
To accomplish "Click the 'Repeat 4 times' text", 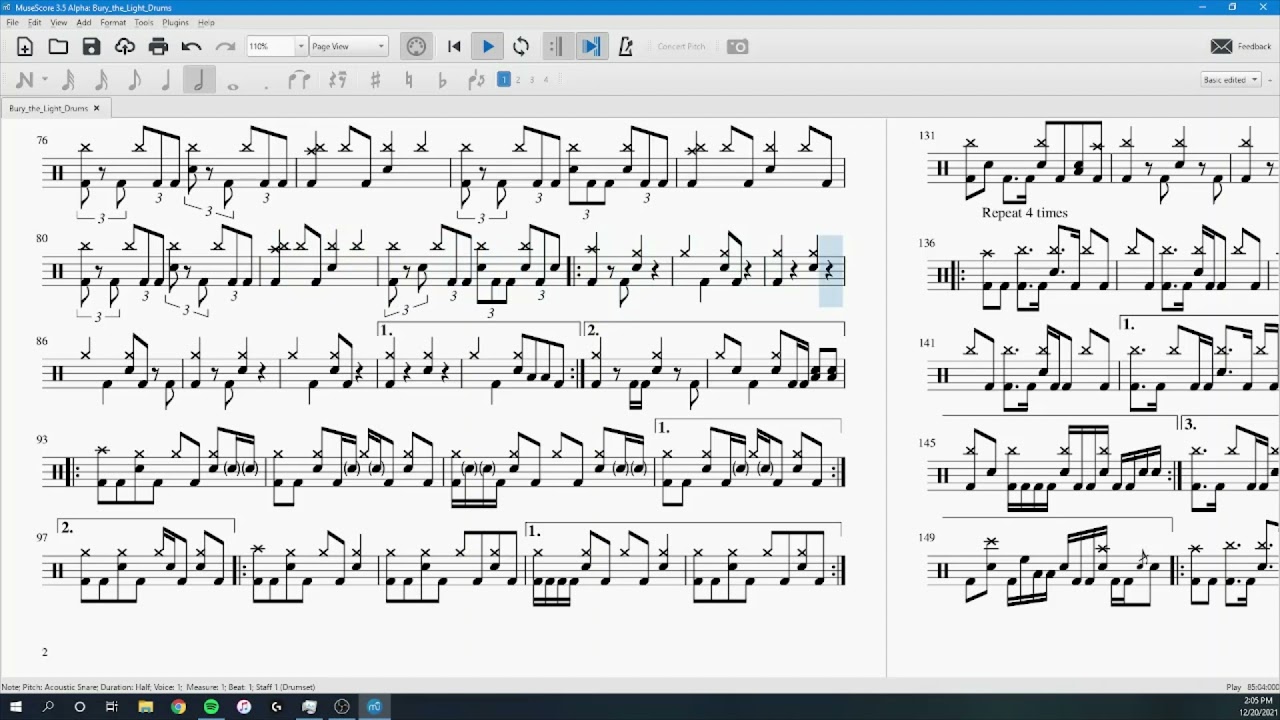I will coord(1024,213).
